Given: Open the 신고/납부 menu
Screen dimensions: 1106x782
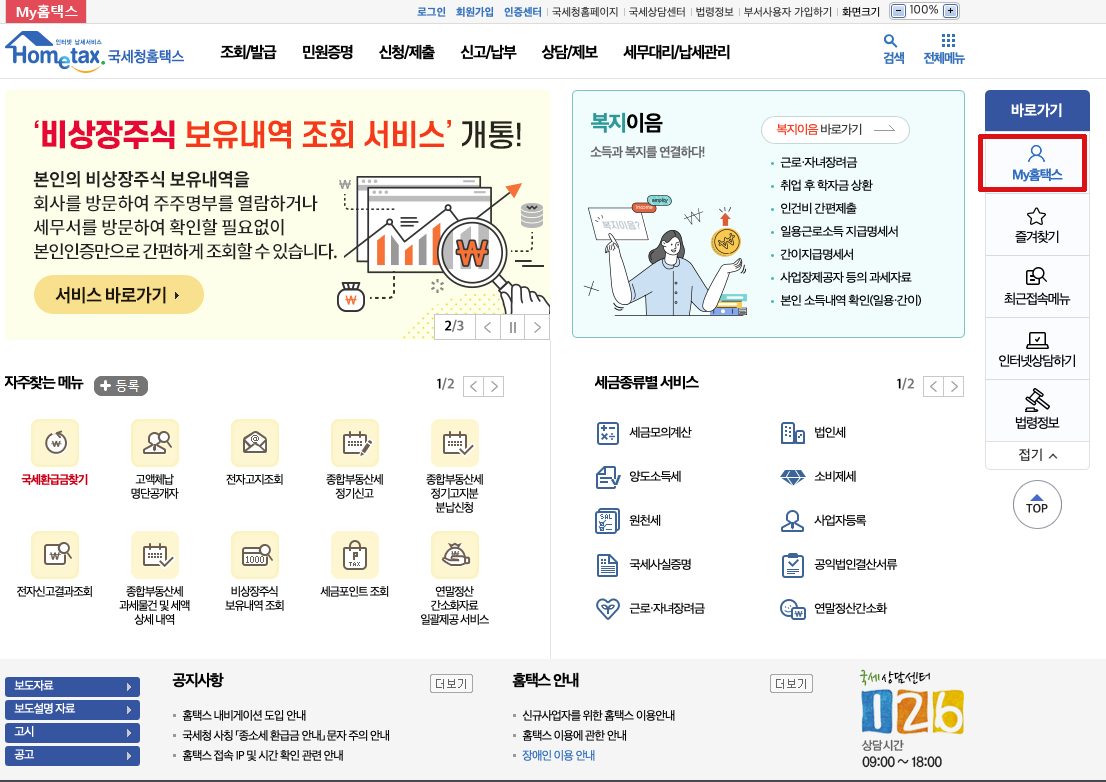Looking at the screenshot, I should click(x=488, y=52).
